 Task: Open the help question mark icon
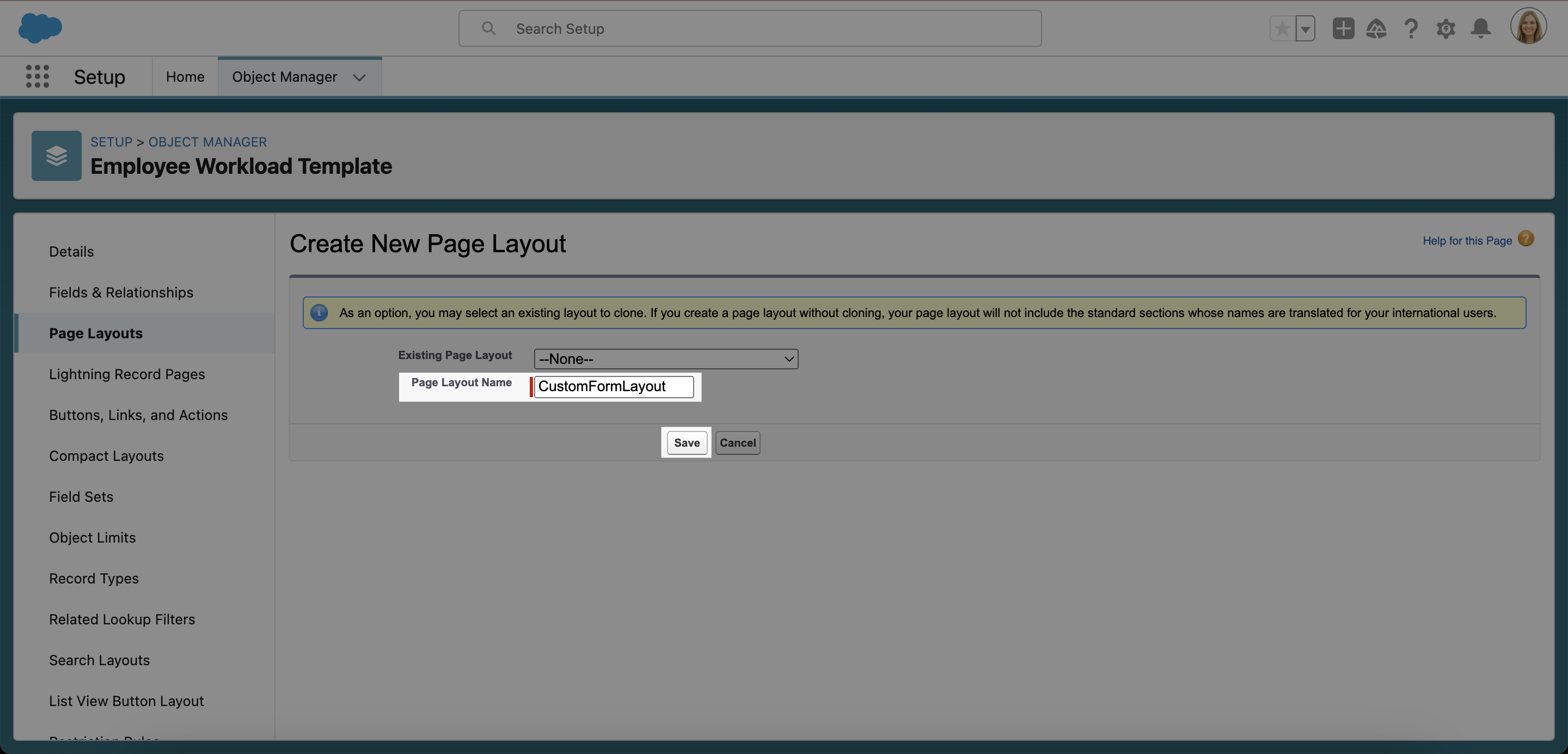click(1411, 29)
